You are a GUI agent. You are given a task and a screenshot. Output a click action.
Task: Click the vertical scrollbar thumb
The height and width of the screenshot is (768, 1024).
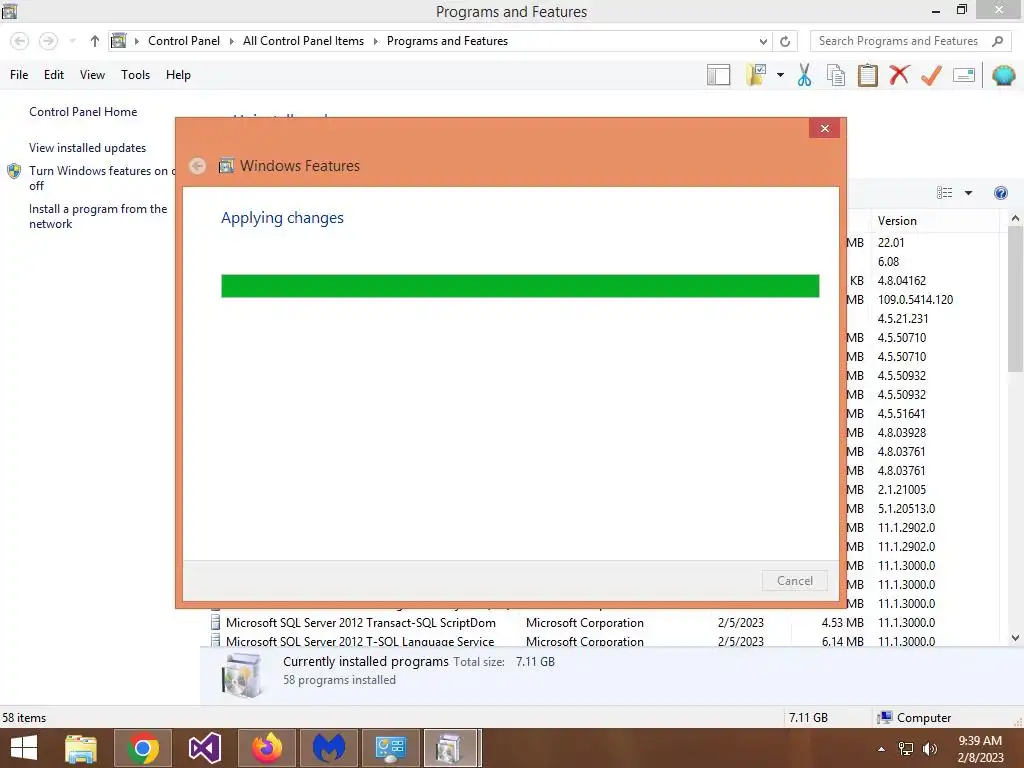(x=1015, y=299)
